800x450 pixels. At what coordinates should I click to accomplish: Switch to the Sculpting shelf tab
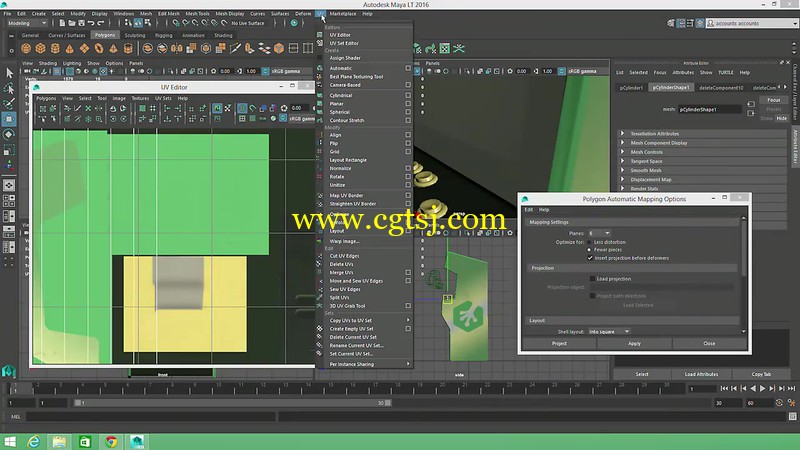point(135,35)
